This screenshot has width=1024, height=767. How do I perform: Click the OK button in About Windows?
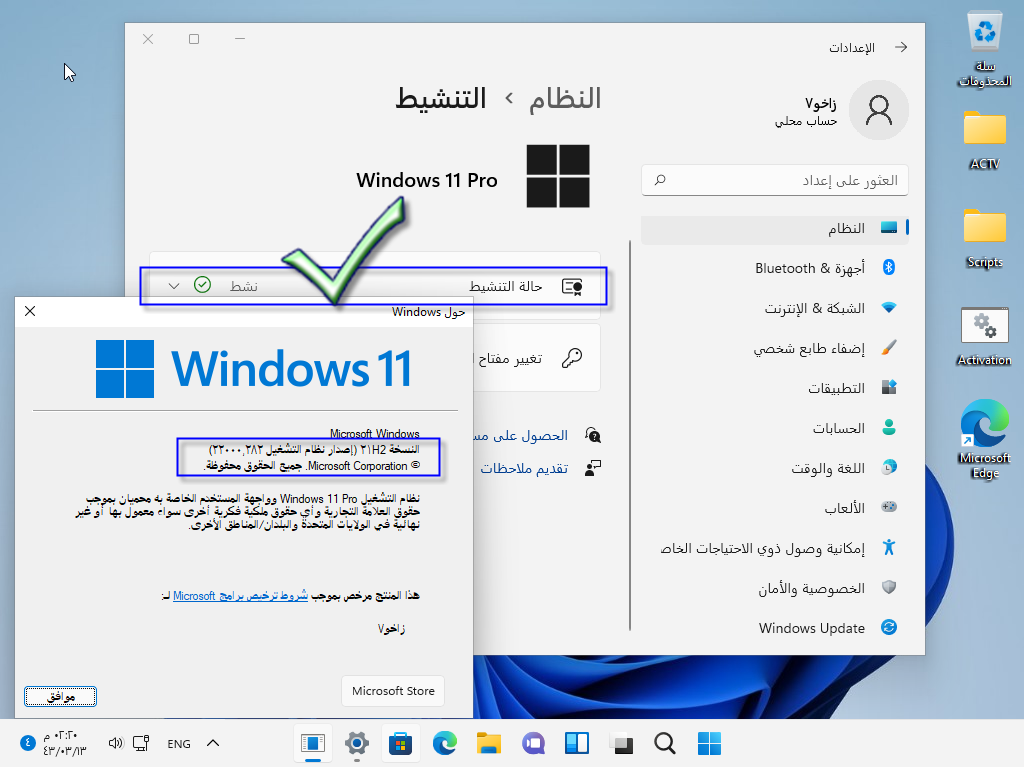(x=61, y=696)
